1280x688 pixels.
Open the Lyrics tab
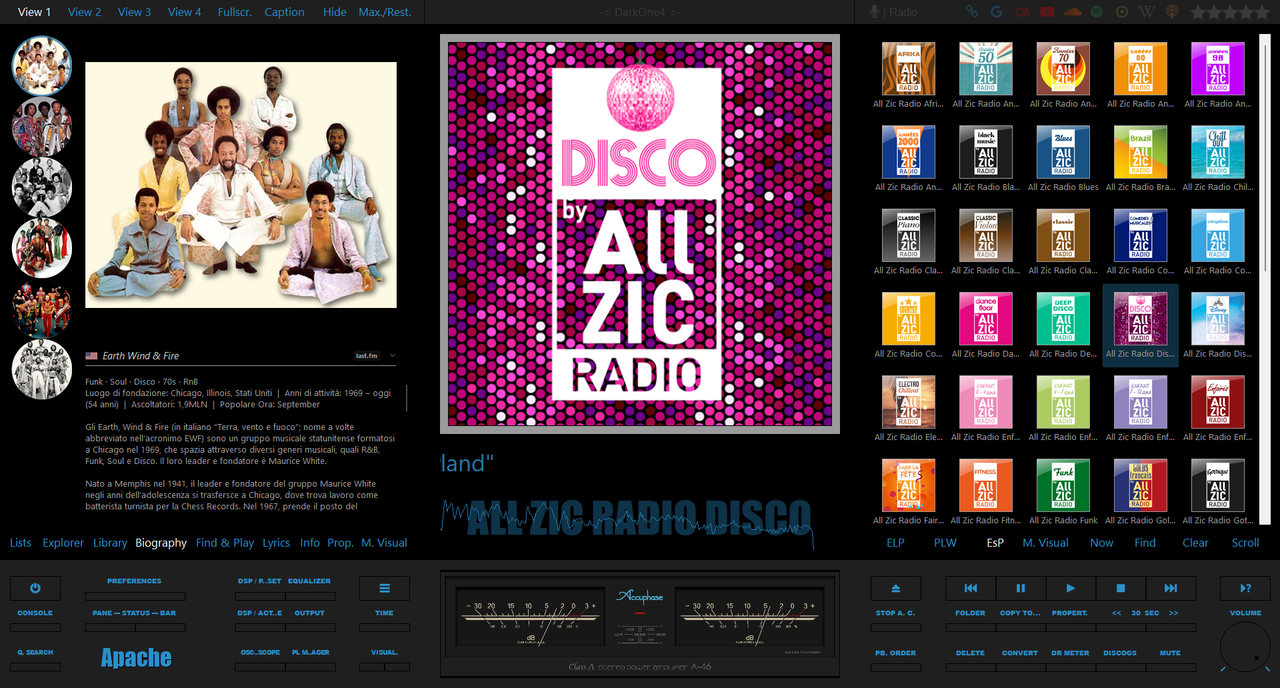point(276,543)
